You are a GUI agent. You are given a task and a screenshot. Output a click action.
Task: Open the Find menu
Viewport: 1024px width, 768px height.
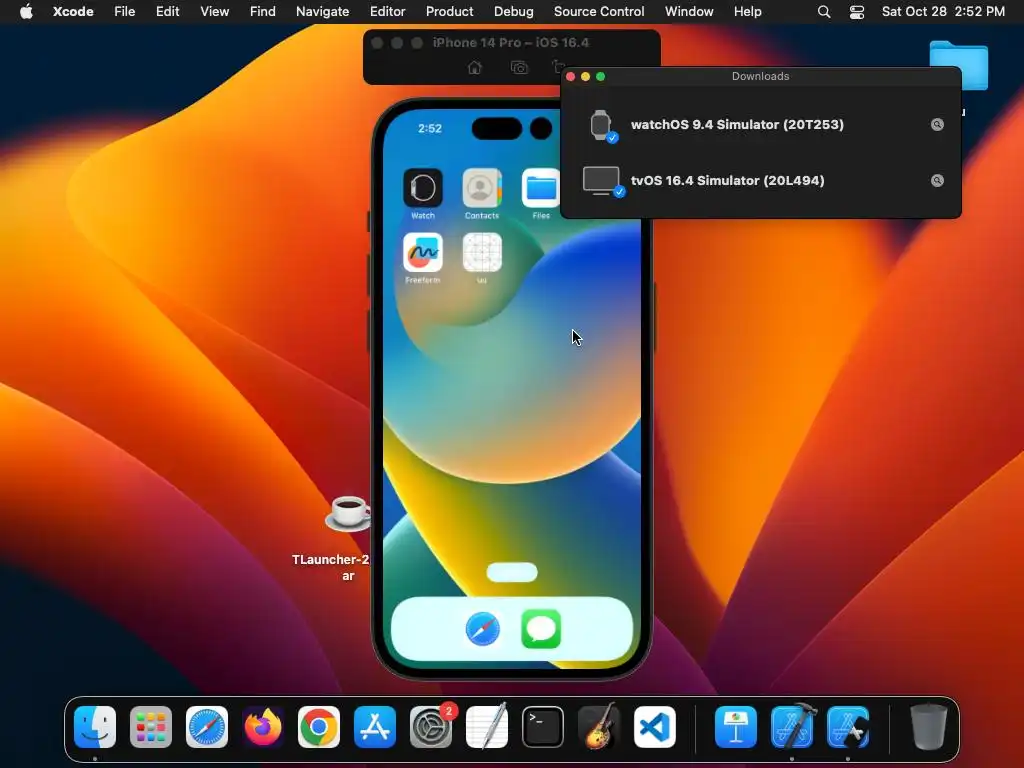263,11
